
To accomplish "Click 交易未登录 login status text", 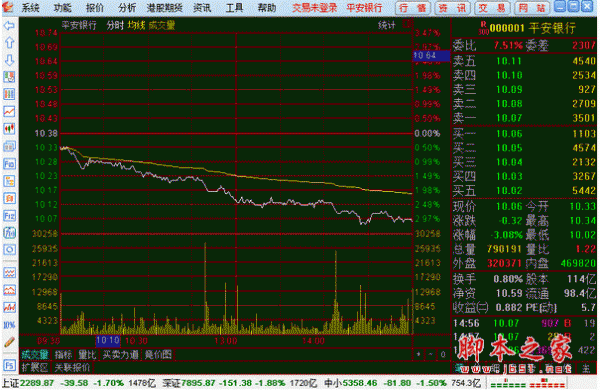I will point(315,7).
